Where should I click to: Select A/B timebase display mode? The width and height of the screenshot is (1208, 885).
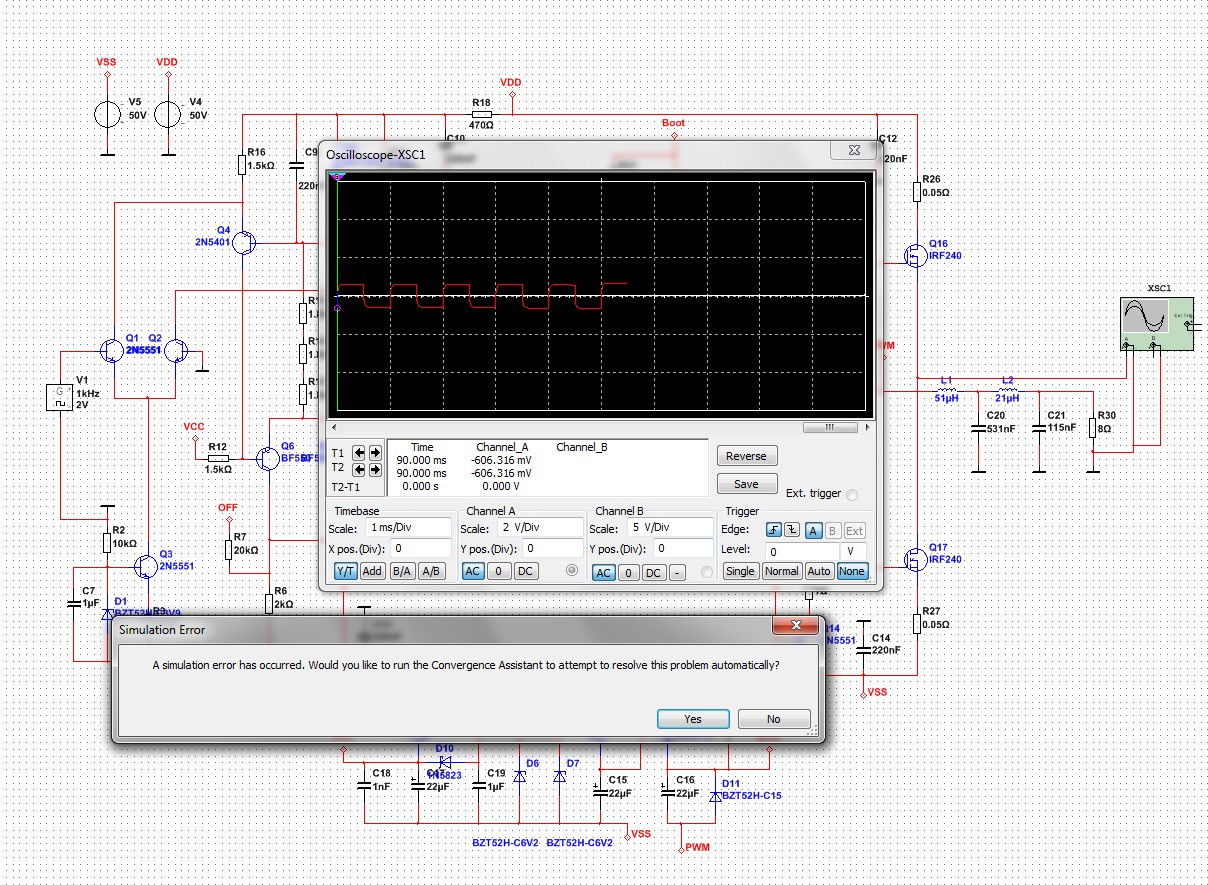pyautogui.click(x=431, y=571)
